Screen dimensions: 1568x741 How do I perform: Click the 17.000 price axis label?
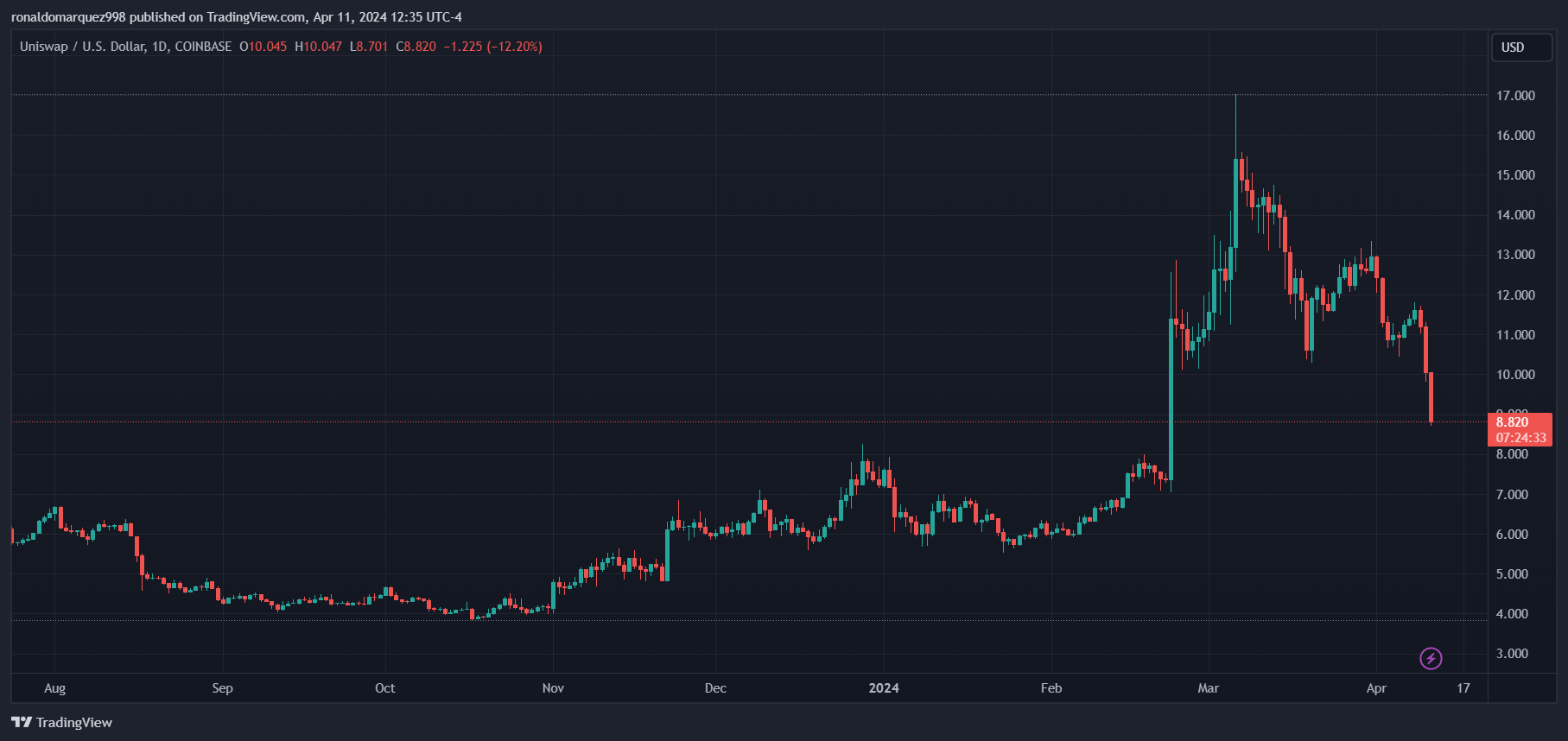pos(1515,96)
